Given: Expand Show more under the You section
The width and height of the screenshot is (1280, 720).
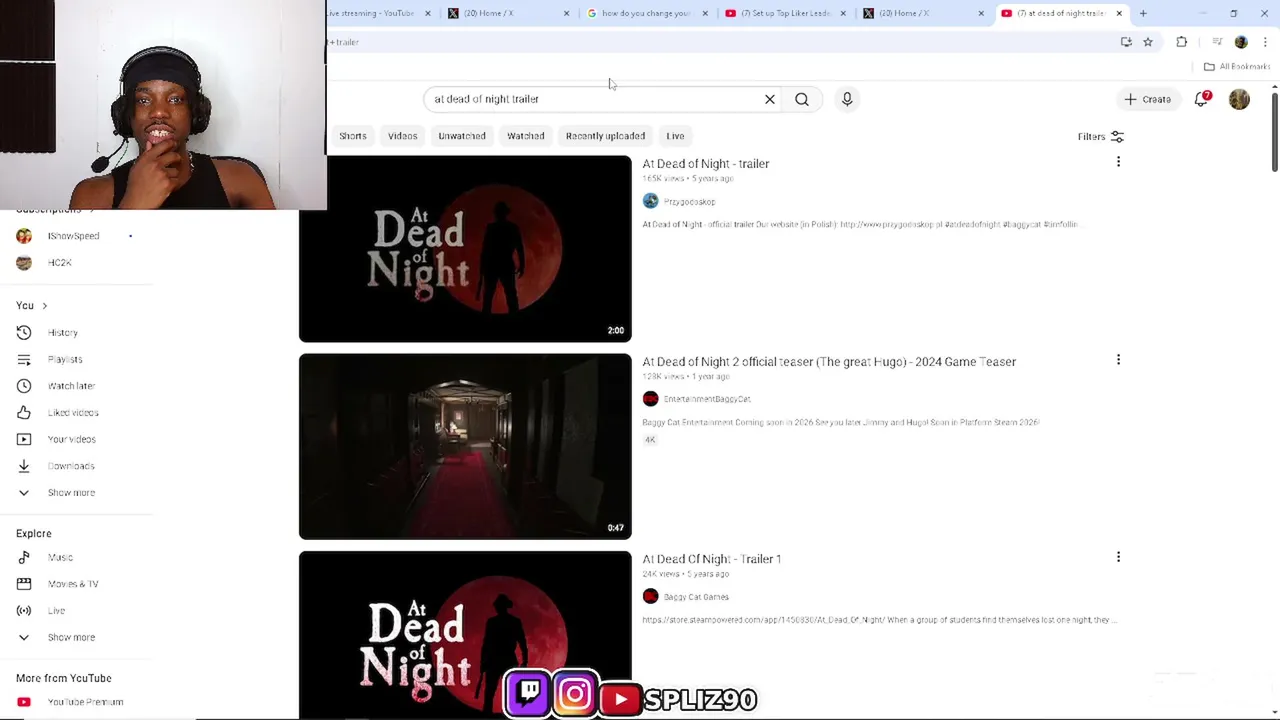Looking at the screenshot, I should click(x=71, y=493).
